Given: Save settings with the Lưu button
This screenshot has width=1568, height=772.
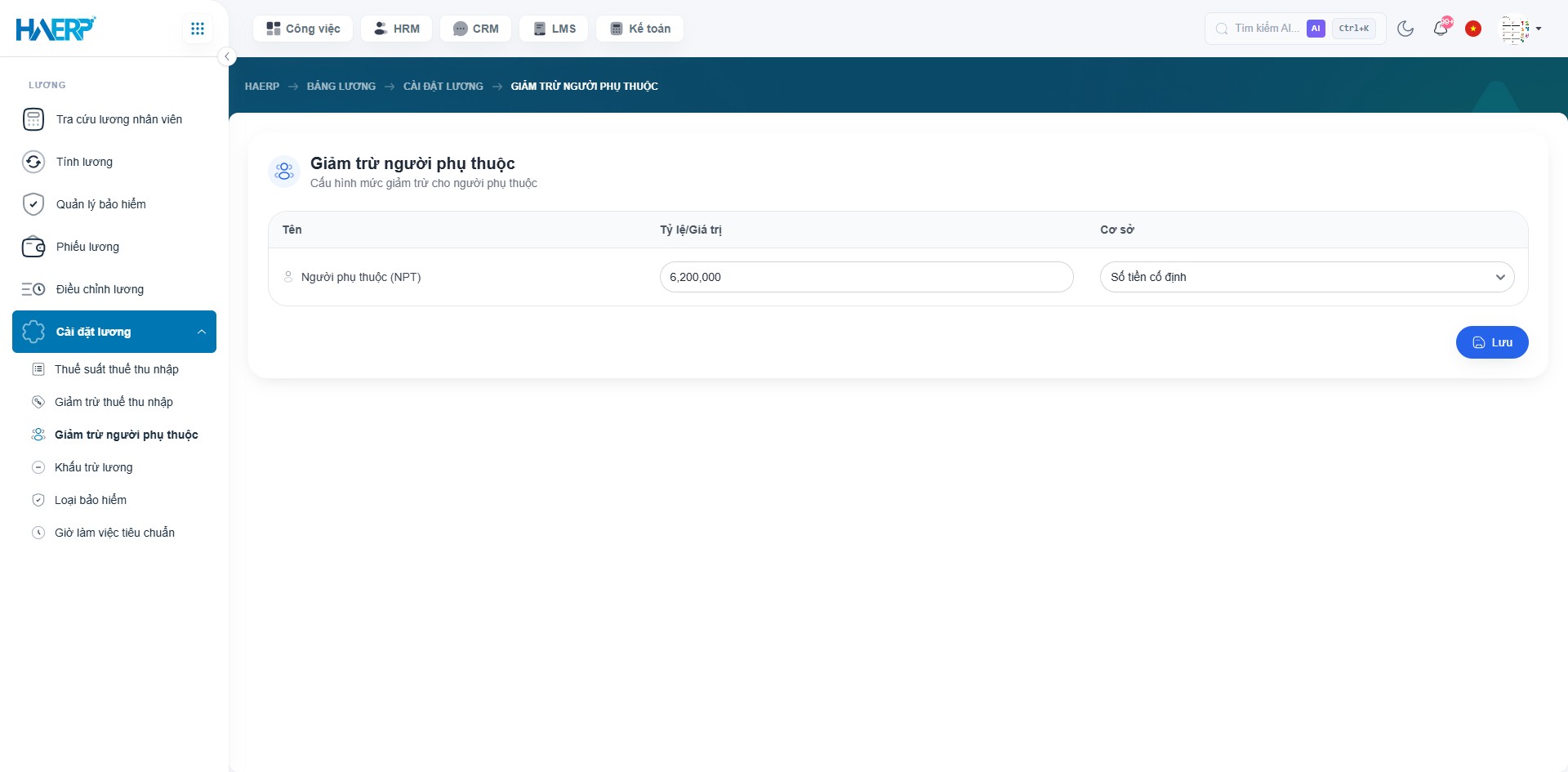Looking at the screenshot, I should click(x=1492, y=342).
